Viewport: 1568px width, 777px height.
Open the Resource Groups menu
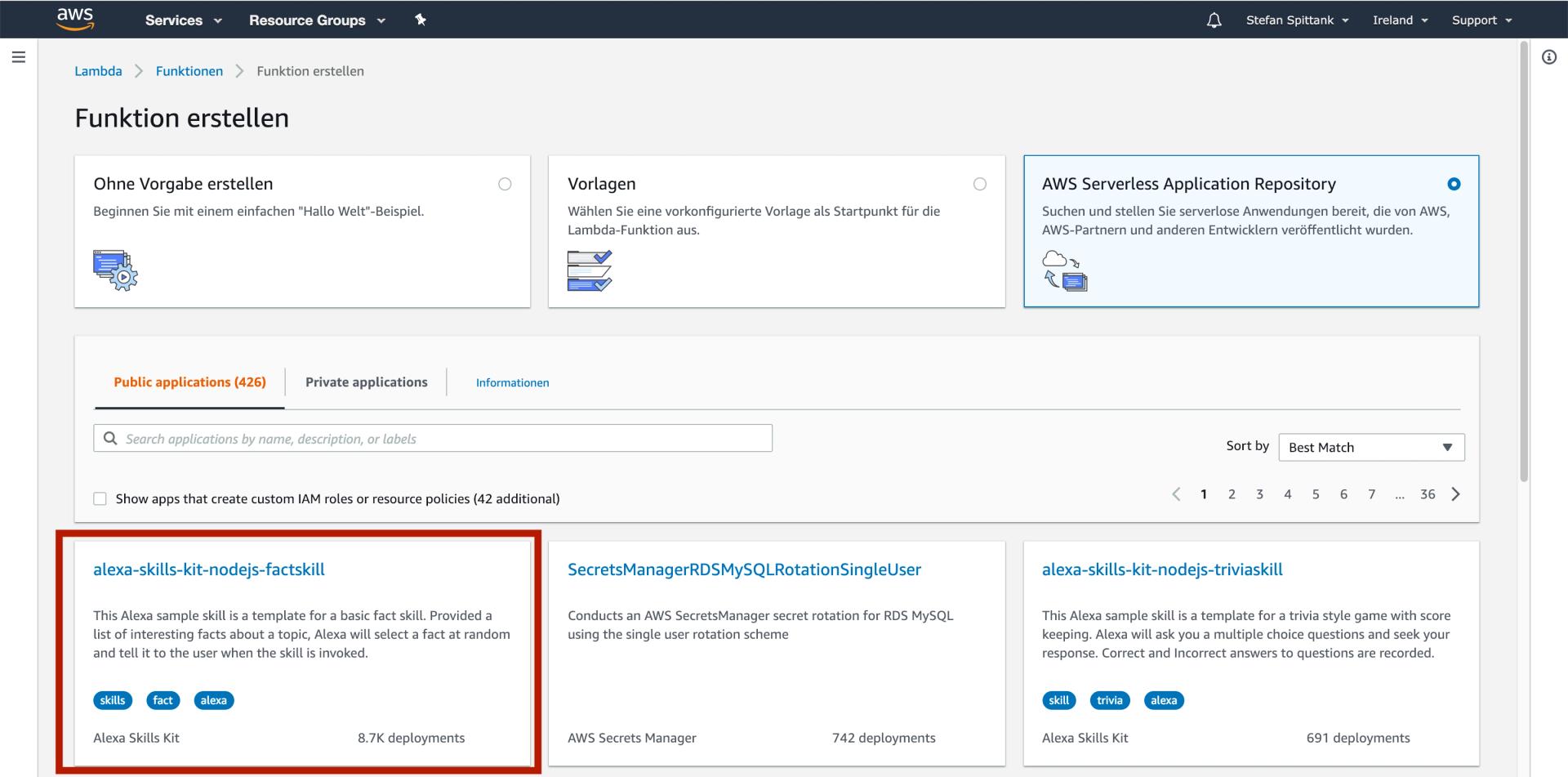click(316, 20)
